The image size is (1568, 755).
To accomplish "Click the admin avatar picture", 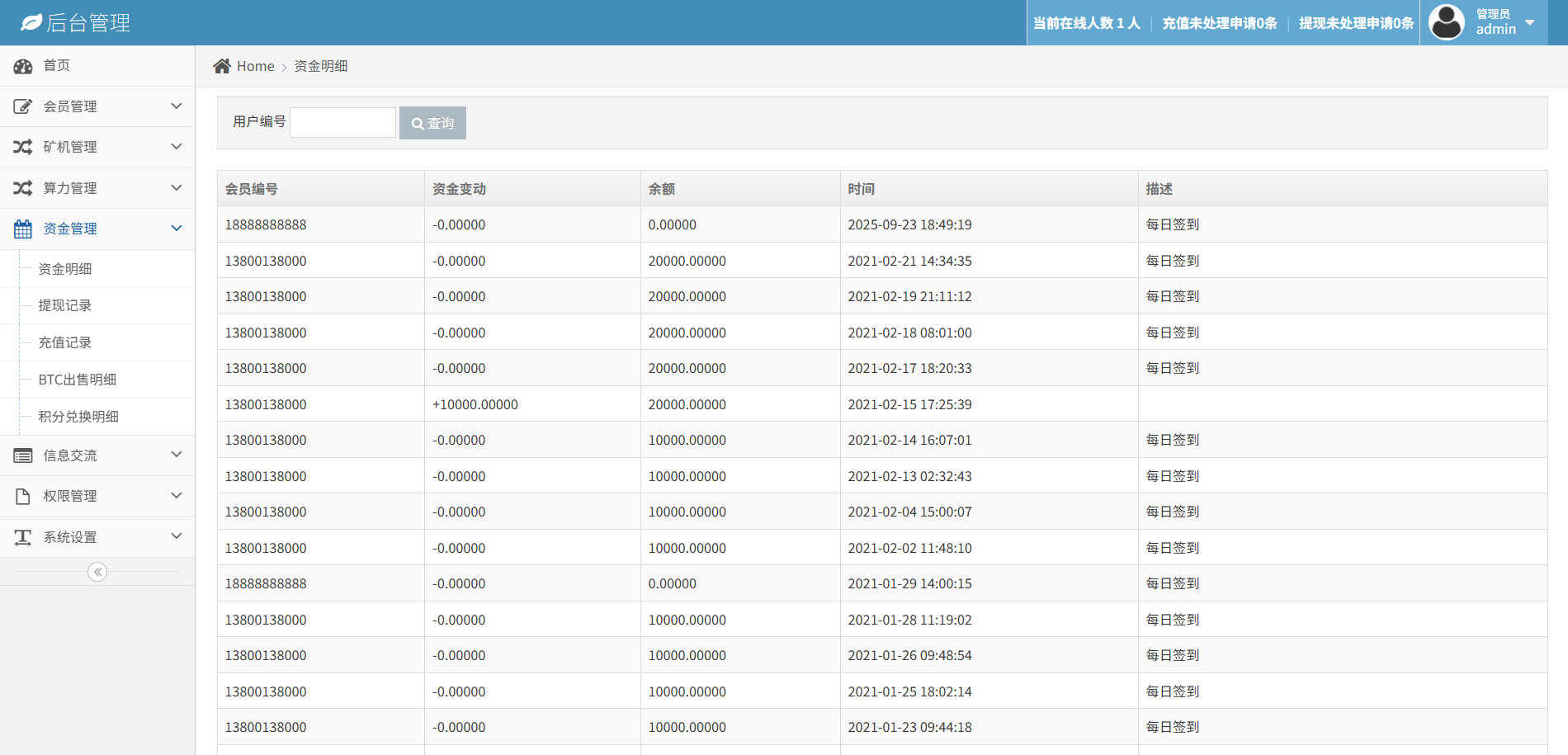I will pos(1446,22).
